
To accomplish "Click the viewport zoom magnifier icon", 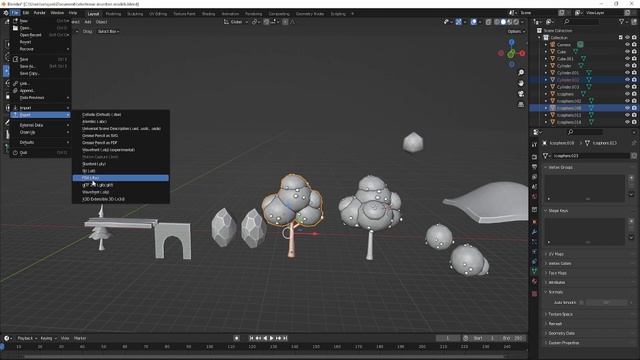I will [x=521, y=72].
